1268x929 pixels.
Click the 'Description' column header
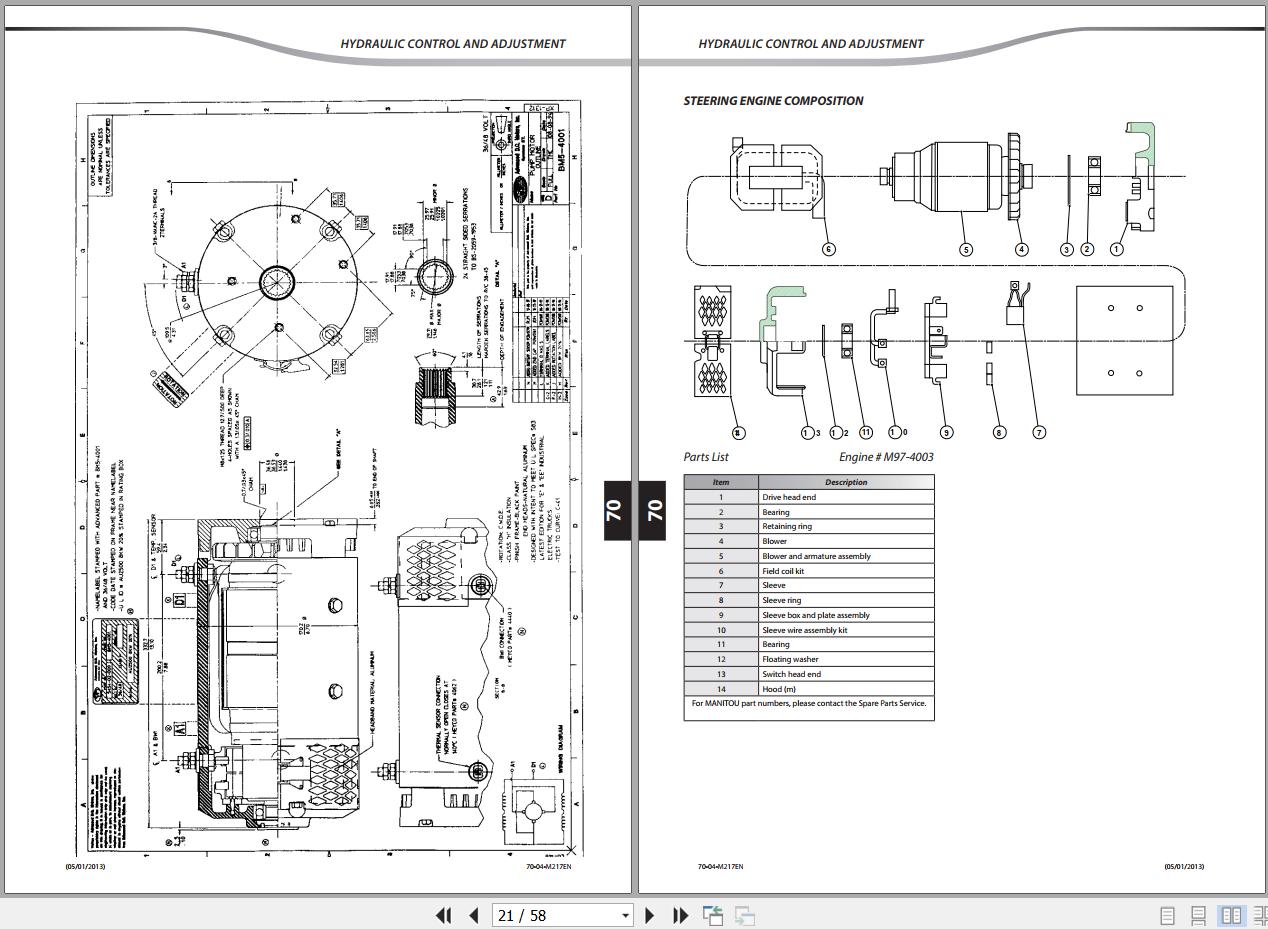click(x=846, y=482)
